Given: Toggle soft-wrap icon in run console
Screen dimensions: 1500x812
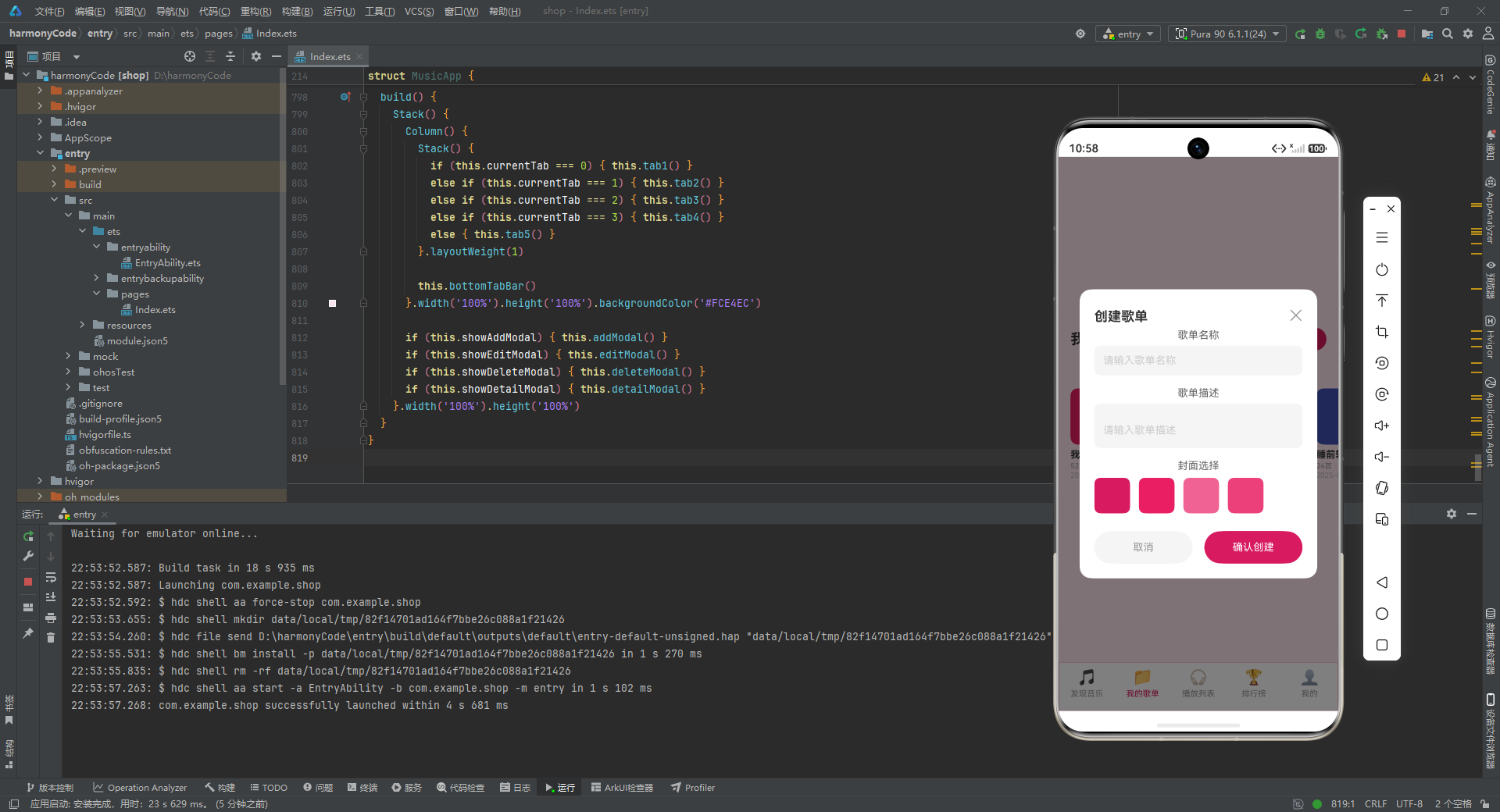Looking at the screenshot, I should 51,577.
